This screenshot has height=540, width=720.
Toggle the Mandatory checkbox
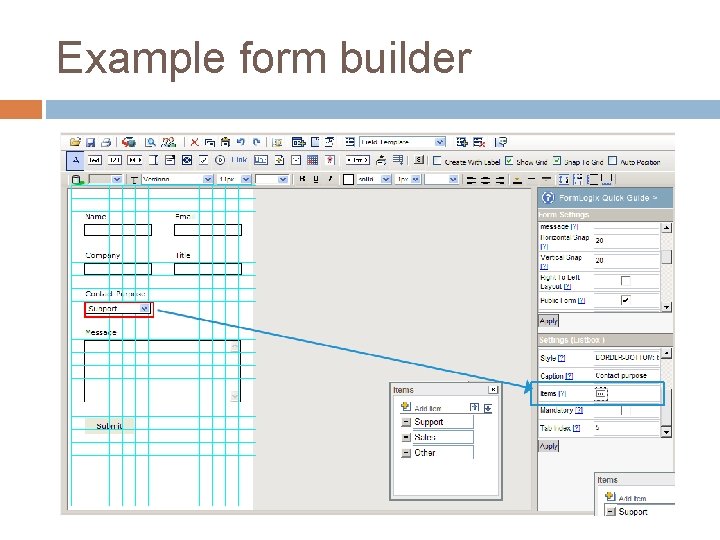tap(625, 411)
